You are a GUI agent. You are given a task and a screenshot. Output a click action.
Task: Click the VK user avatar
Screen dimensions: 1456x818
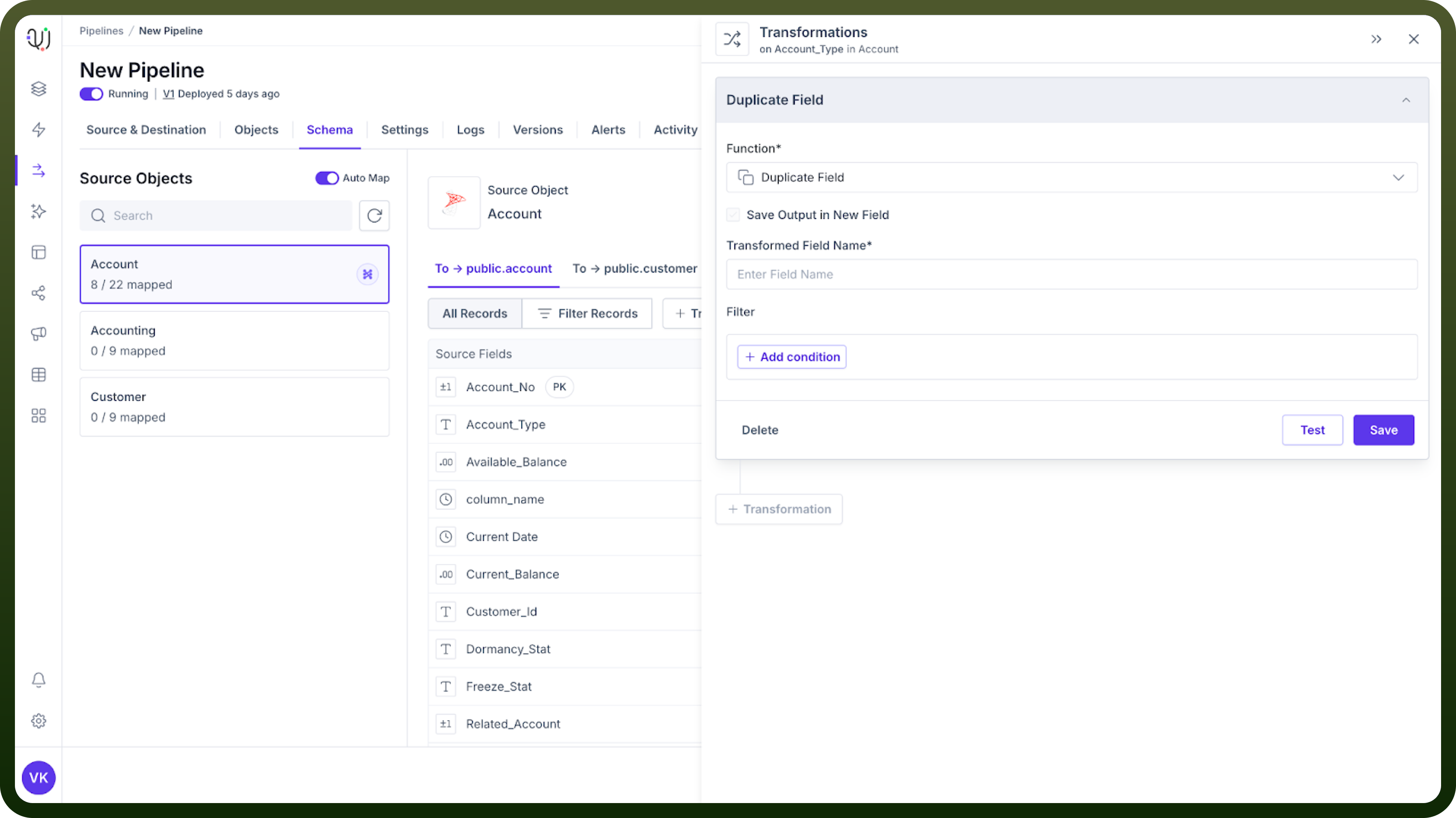pyautogui.click(x=38, y=777)
